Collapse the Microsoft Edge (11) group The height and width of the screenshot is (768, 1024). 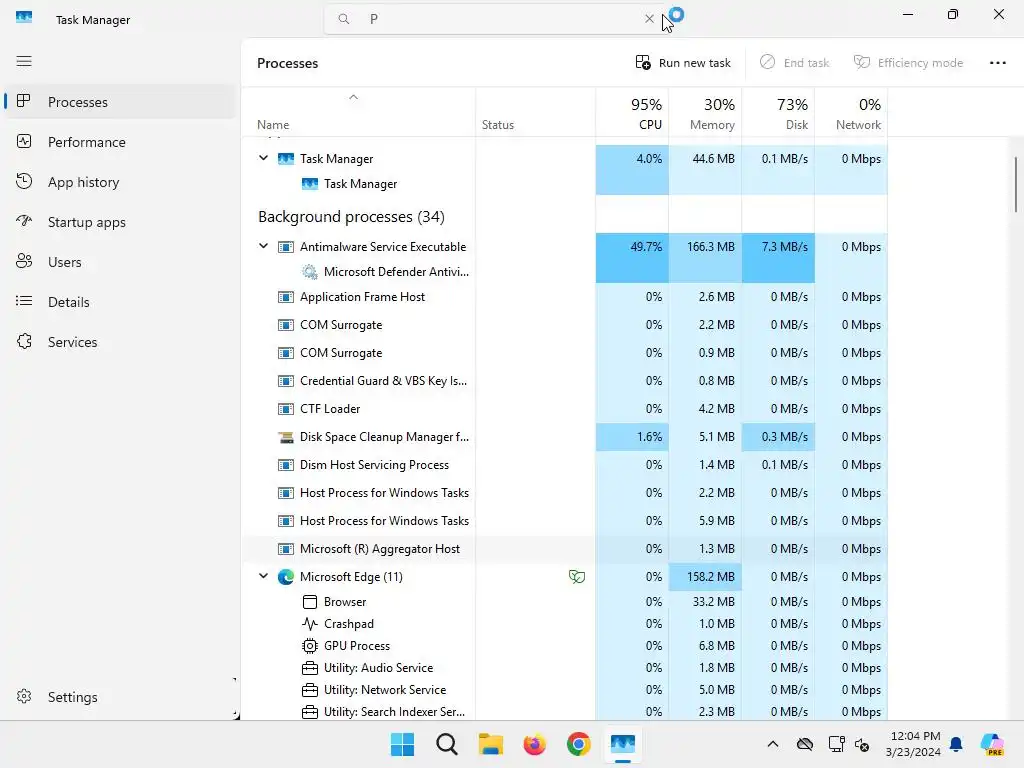(x=263, y=576)
